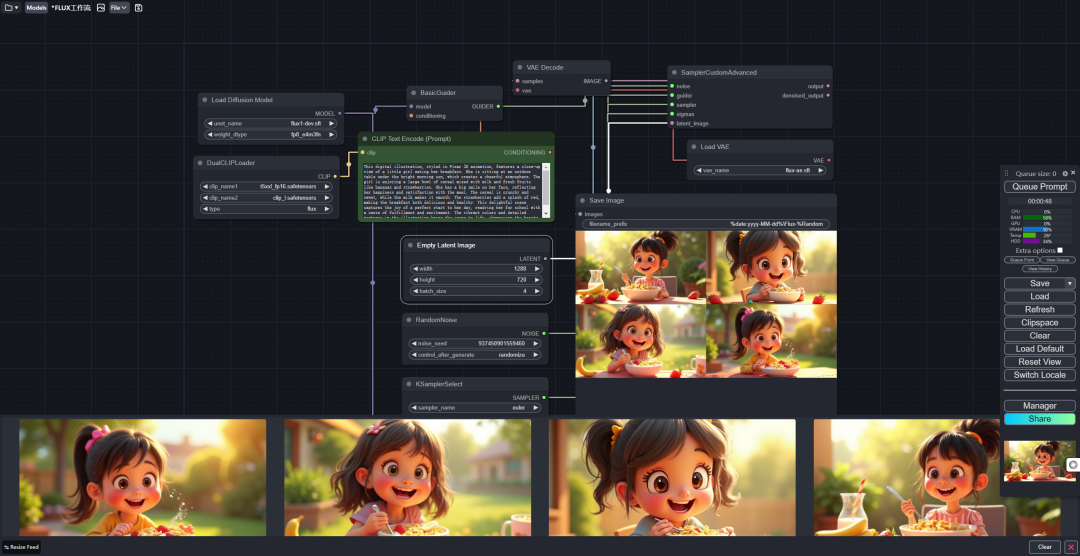Screen dimensions: 1080x556
Task: Open the sampler_name euler selector
Action: (475, 408)
